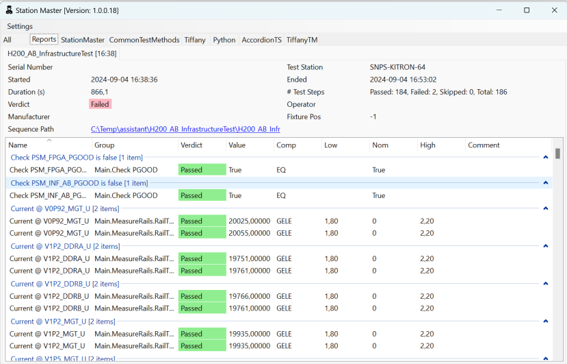Select H200_AB_InfrastructureTest [16:38] report tab
Viewport: 567px width, 364px height.
click(x=62, y=53)
